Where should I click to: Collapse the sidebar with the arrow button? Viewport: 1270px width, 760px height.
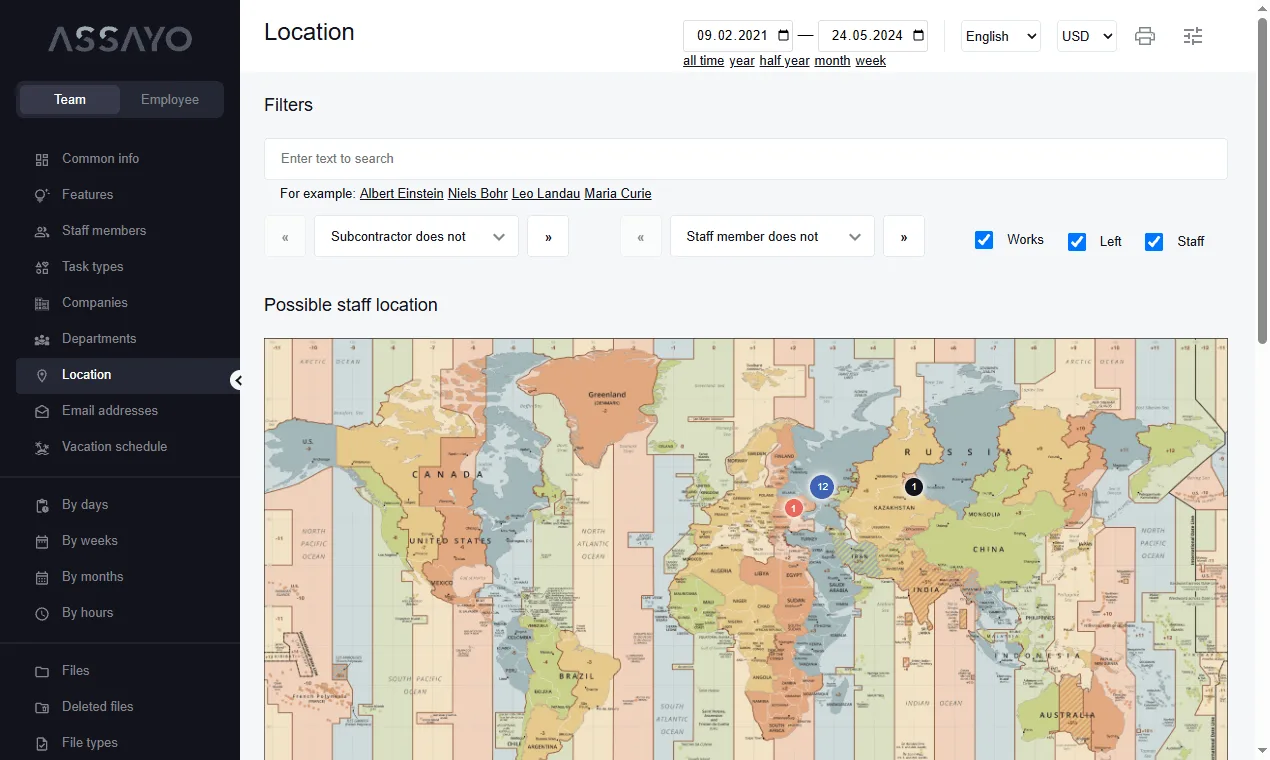pyautogui.click(x=237, y=380)
